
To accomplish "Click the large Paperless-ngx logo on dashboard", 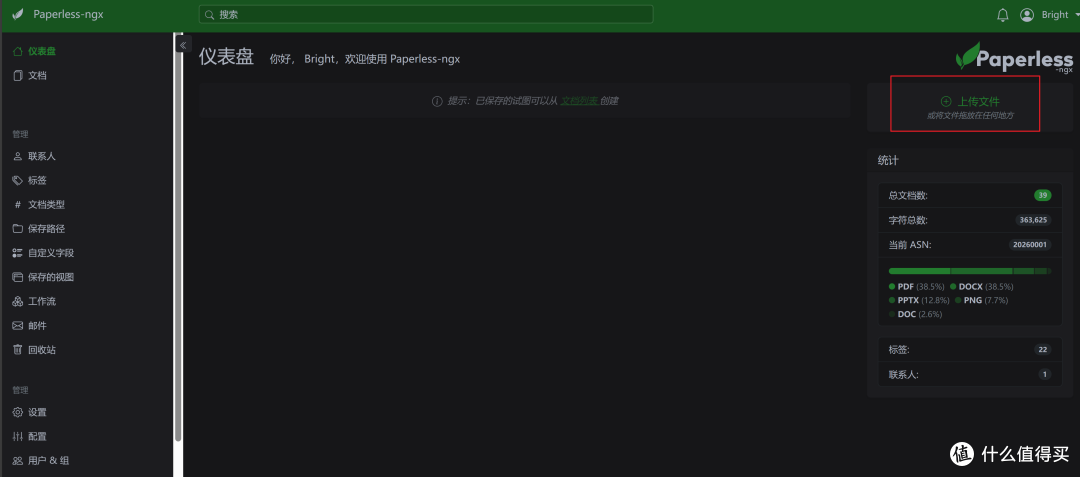I will coord(1014,58).
